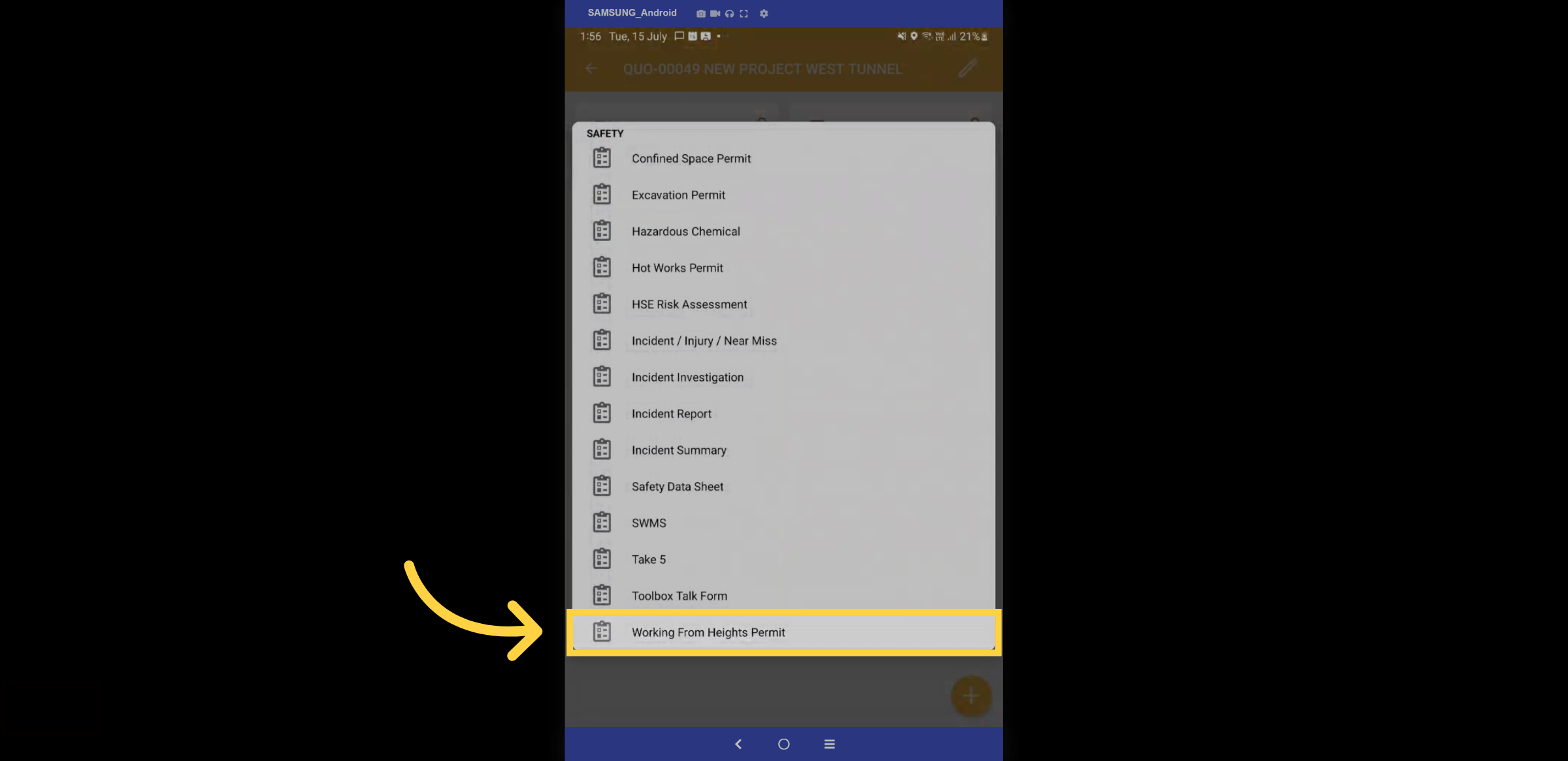Open the Take 5 form

(x=783, y=560)
